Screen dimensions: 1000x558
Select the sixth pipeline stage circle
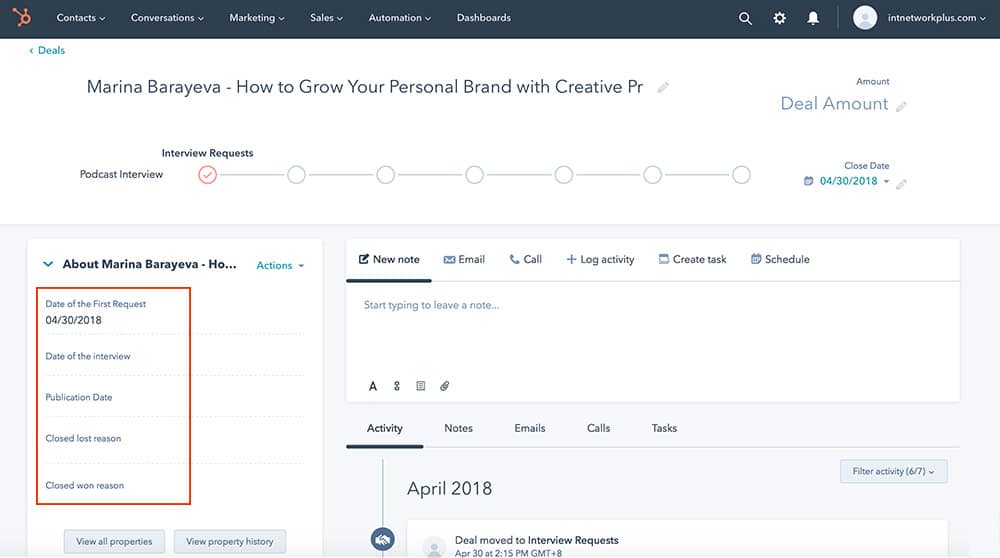pos(652,175)
